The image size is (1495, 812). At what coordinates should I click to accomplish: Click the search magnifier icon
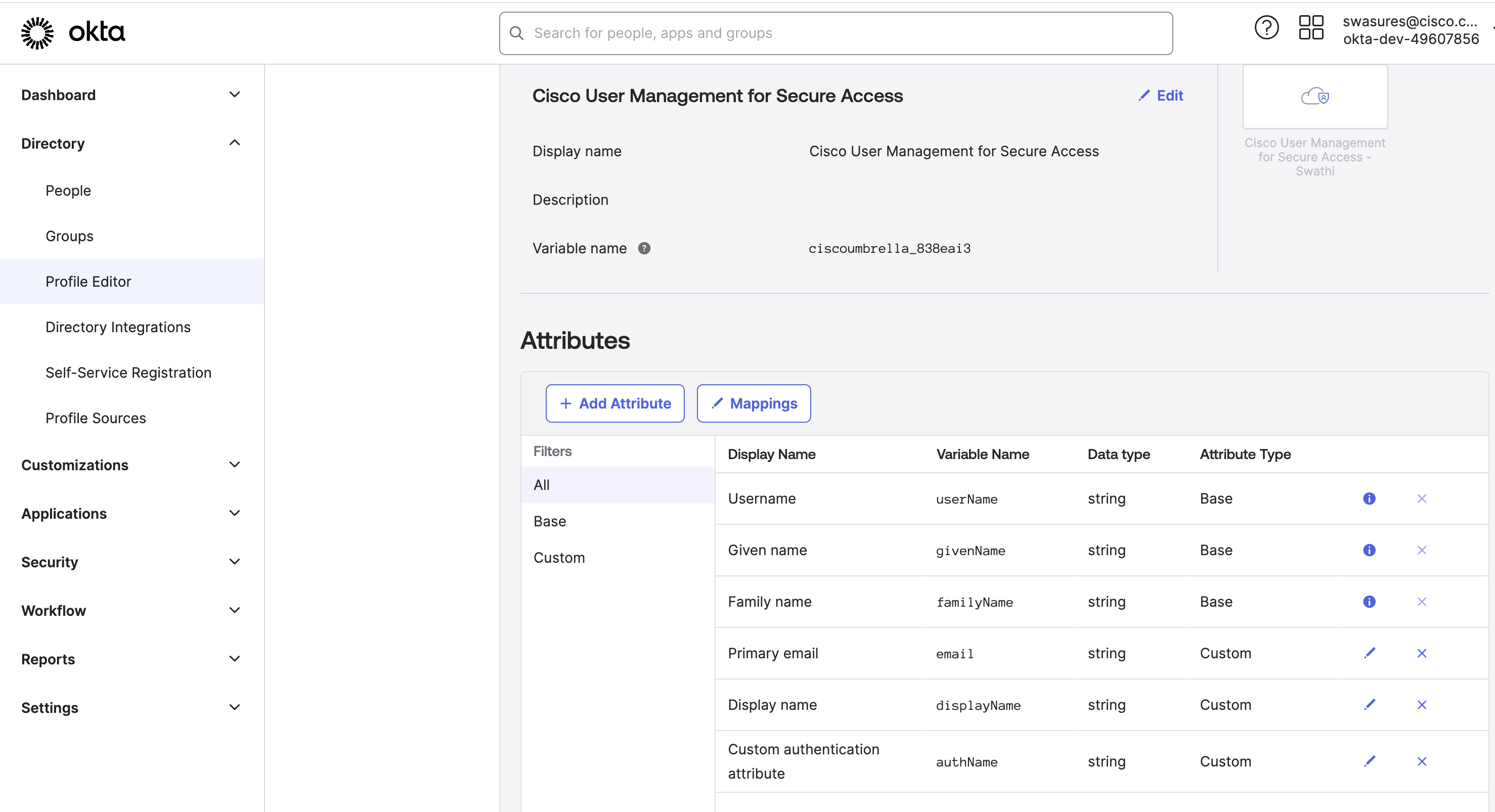pyautogui.click(x=516, y=33)
